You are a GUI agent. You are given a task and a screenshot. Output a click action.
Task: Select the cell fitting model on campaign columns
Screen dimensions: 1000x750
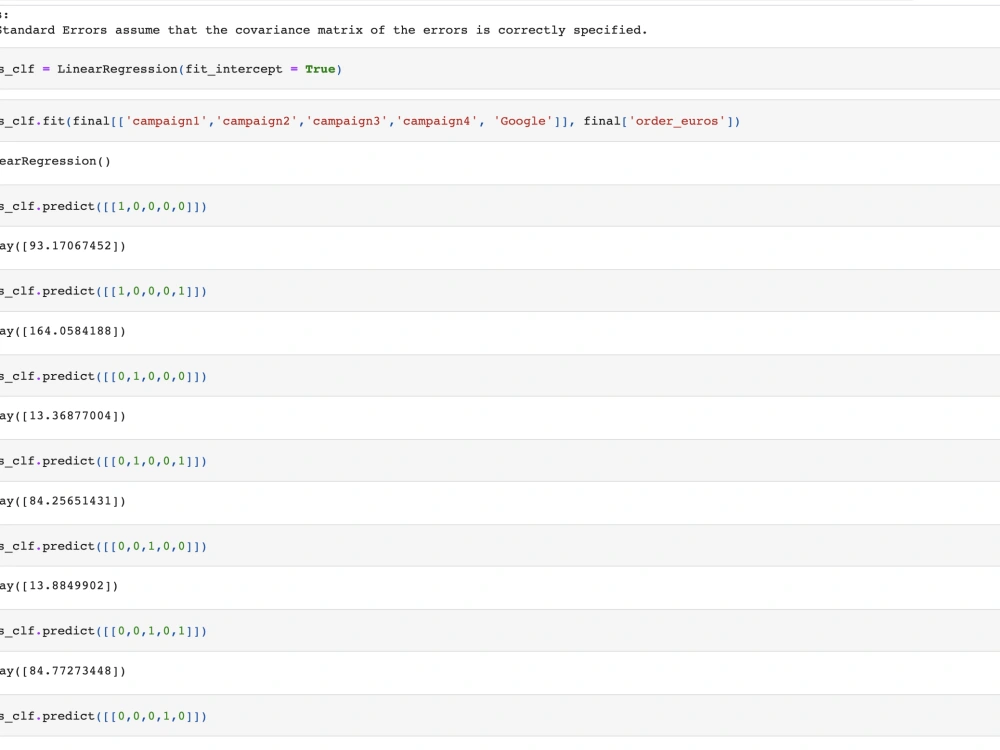click(300, 121)
